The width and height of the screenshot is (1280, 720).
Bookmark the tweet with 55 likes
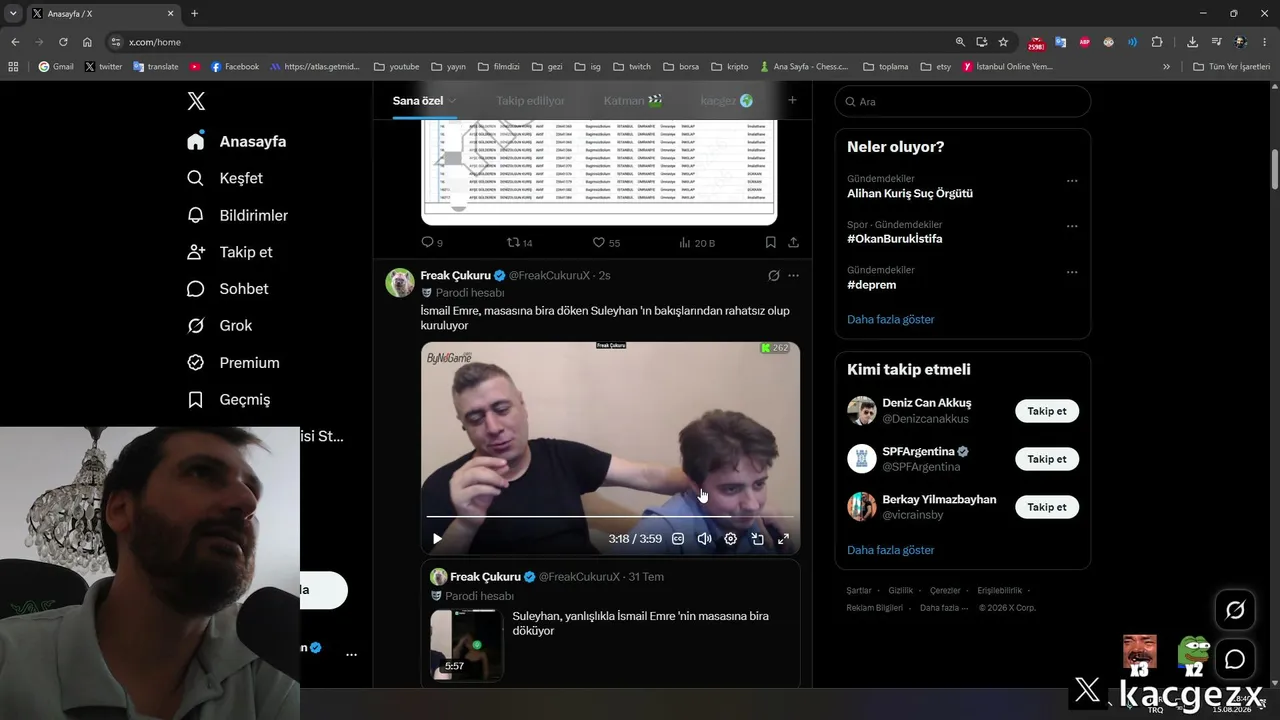(x=770, y=242)
